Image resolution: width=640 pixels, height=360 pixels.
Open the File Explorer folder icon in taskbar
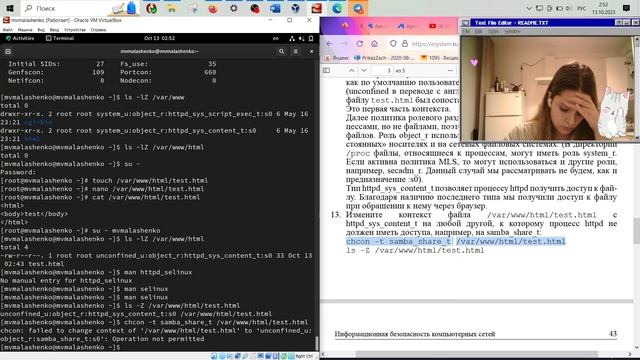pos(171,8)
